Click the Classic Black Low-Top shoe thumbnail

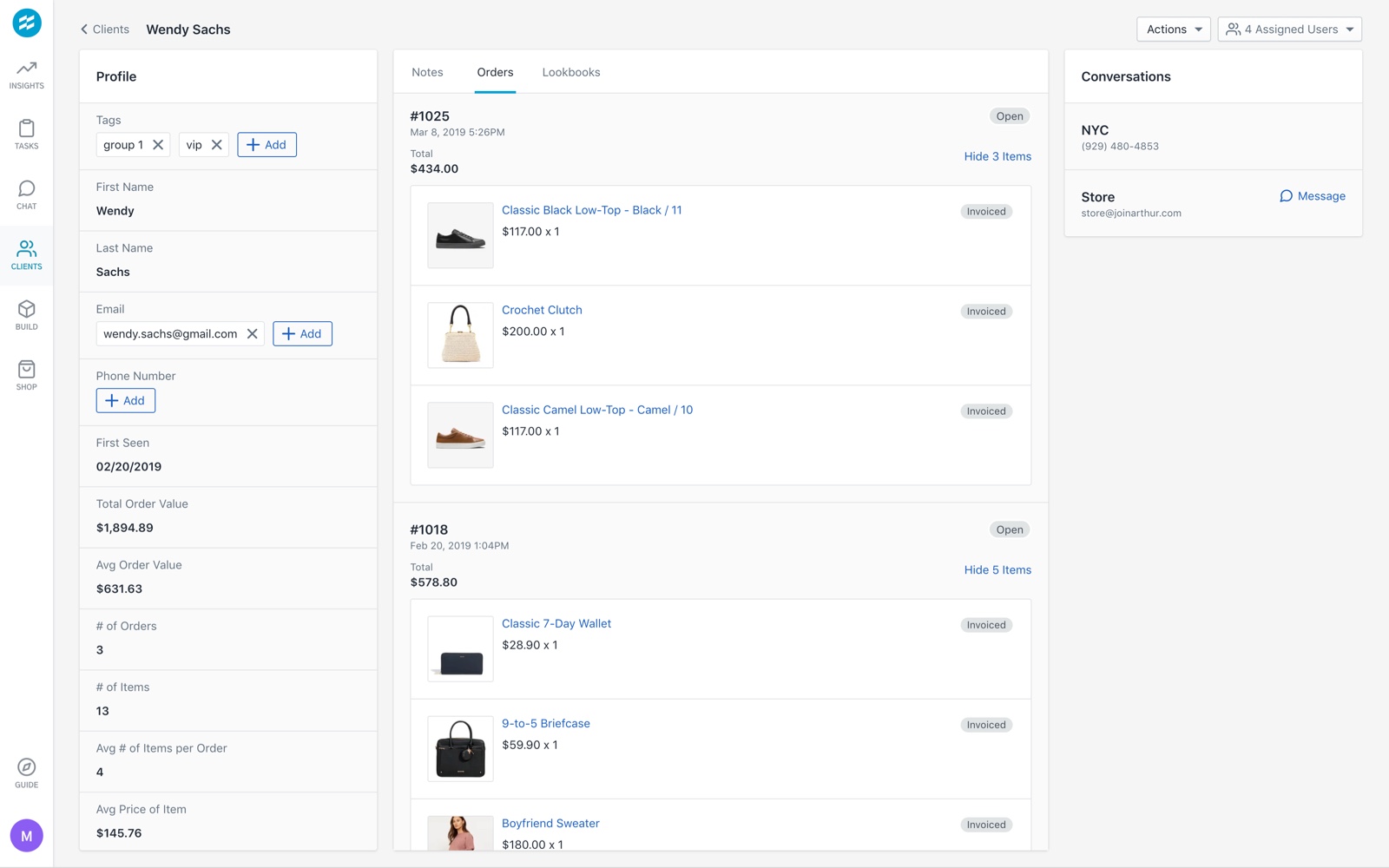tap(460, 235)
